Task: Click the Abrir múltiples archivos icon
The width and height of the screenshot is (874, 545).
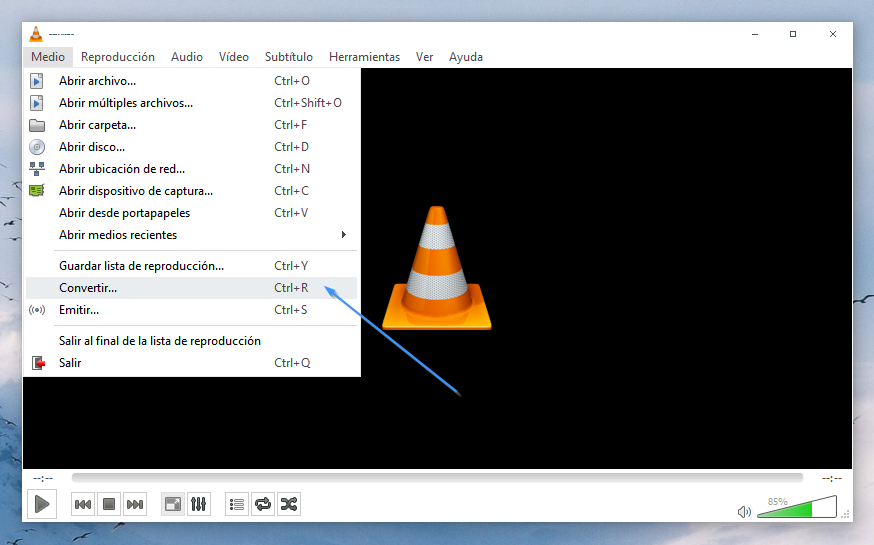Action: pos(37,103)
